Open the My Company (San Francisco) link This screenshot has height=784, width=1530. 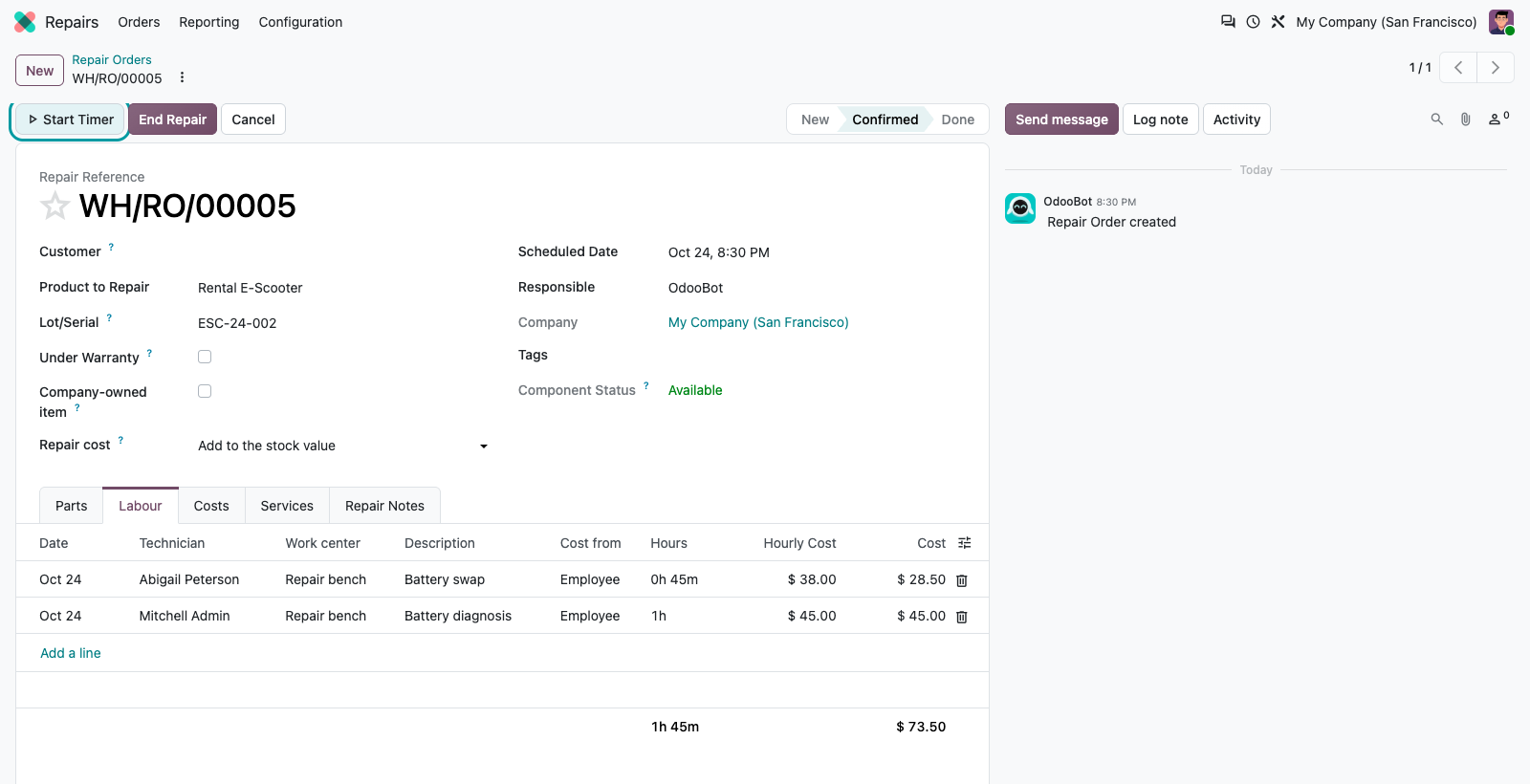758,322
